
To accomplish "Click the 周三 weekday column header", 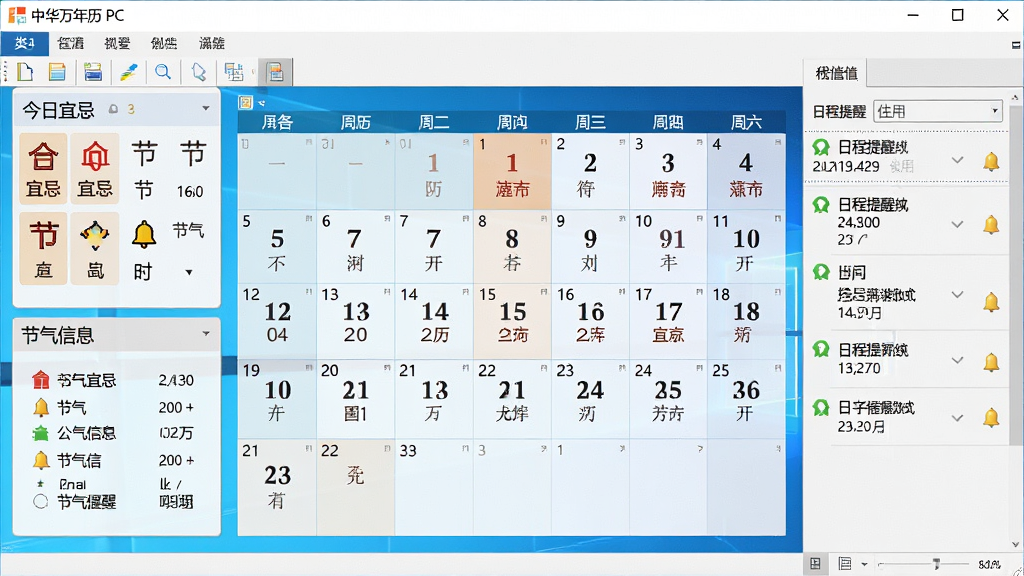I will pyautogui.click(x=590, y=122).
